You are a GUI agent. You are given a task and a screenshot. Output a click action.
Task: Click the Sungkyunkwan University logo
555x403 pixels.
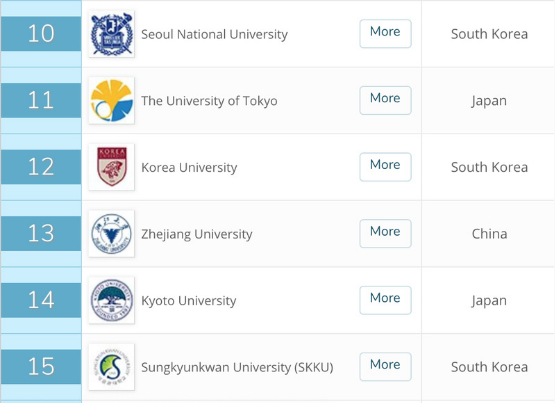[x=111, y=367]
